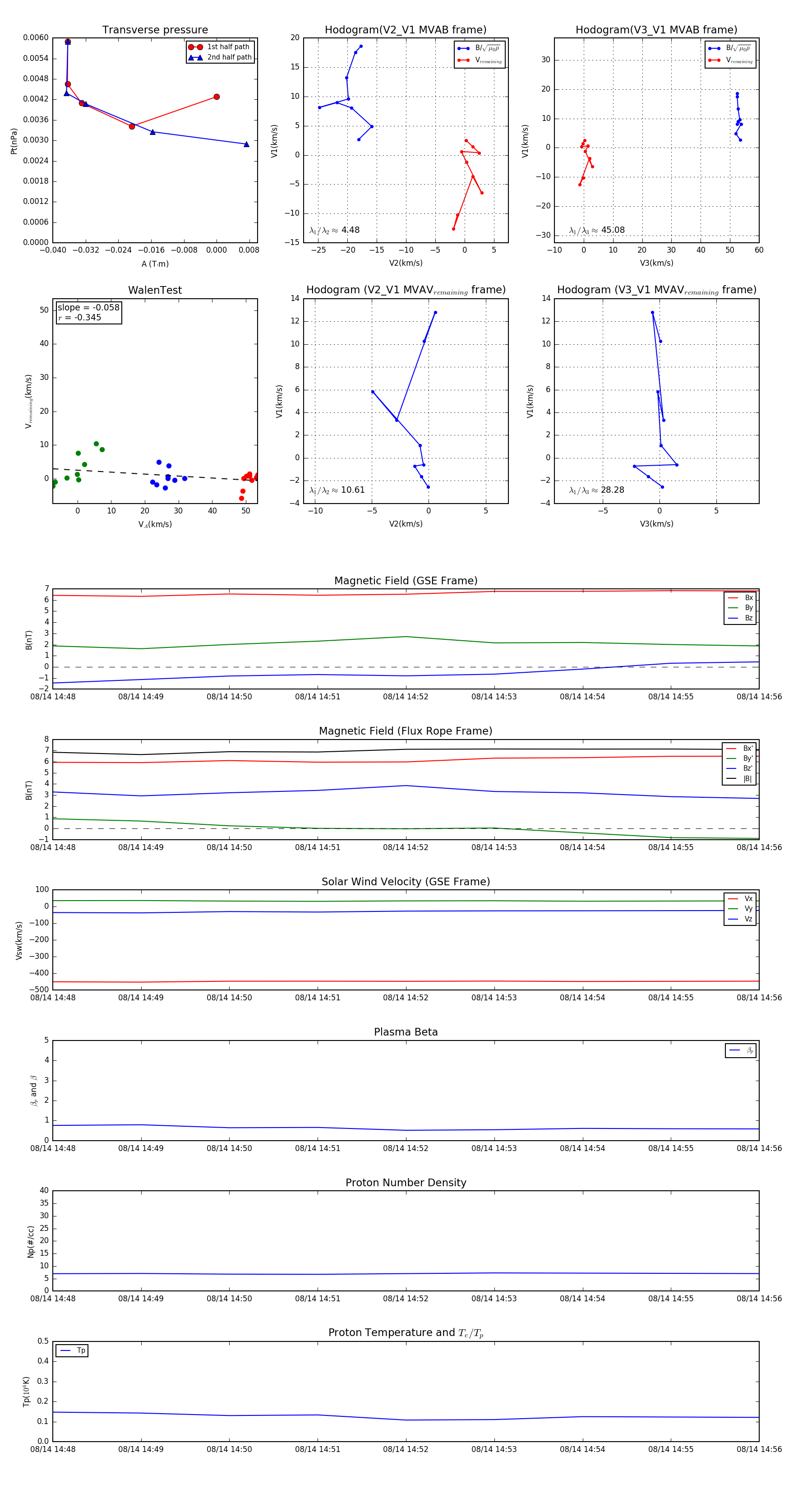Image resolution: width=812 pixels, height=1489 pixels.
Task: Click the 'Np(#/cc)' y-axis label
Action: click(31, 1242)
